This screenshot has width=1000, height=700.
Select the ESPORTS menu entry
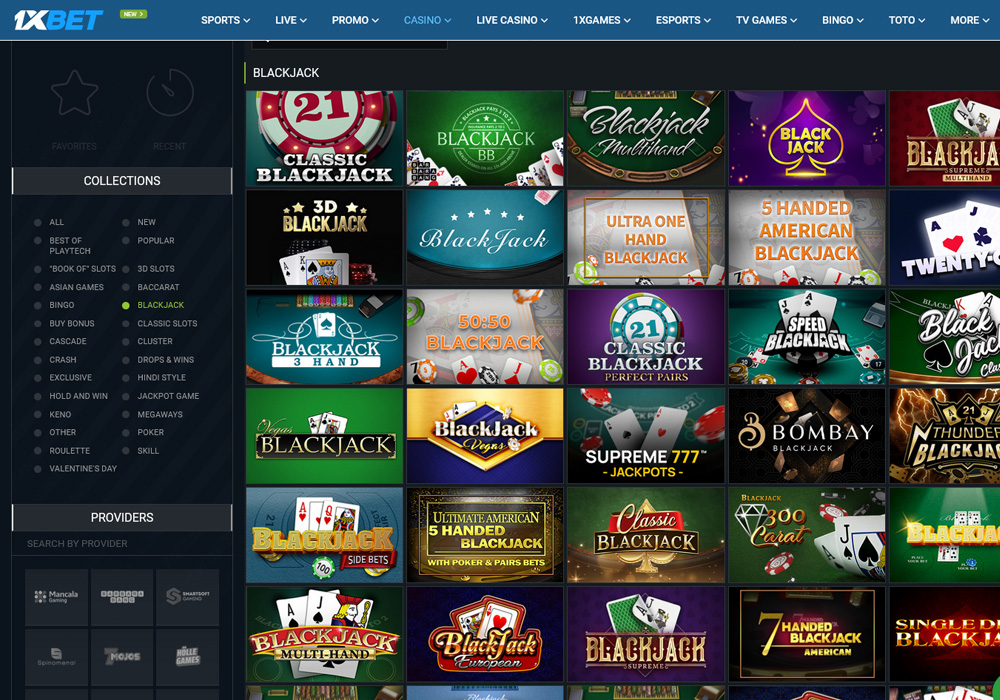(x=682, y=19)
